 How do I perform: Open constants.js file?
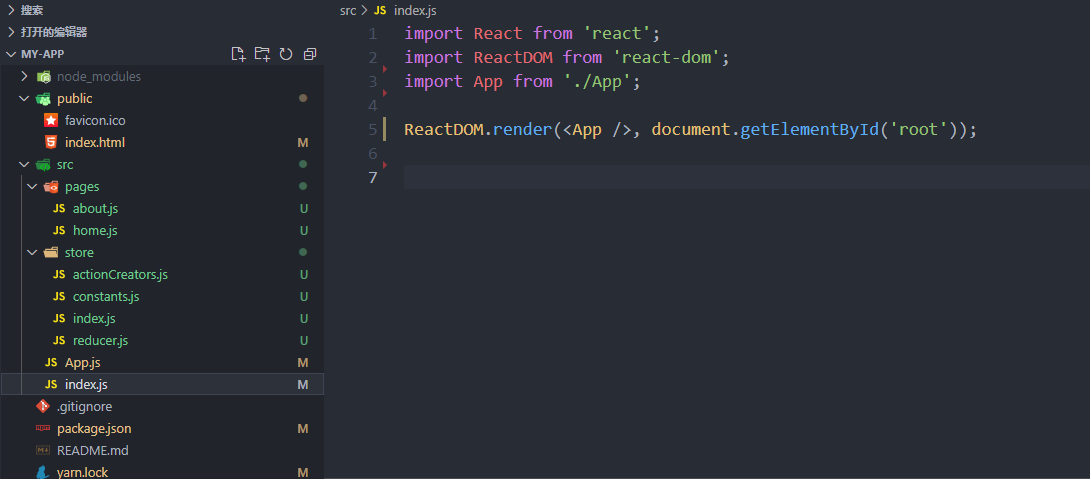(x=106, y=297)
